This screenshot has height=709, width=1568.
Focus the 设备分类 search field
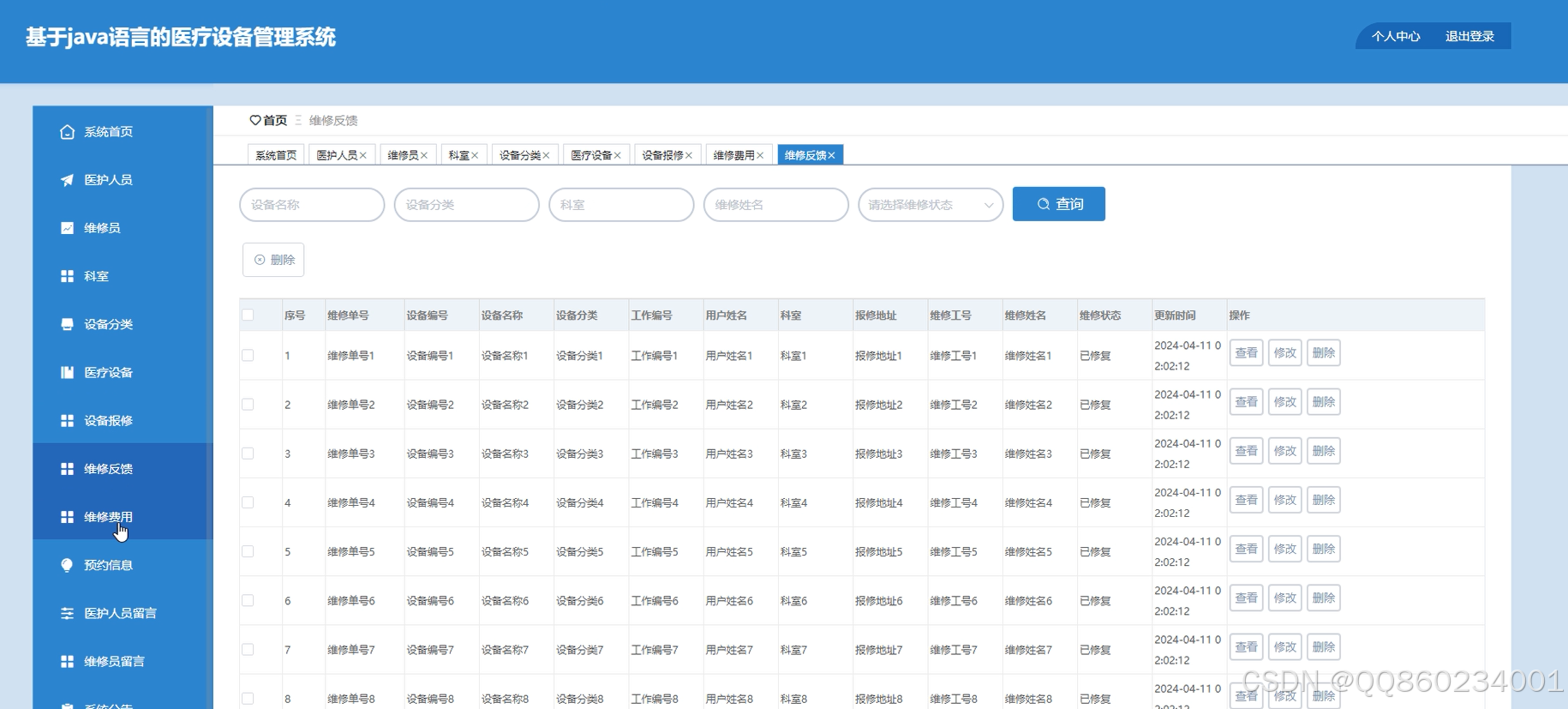click(467, 205)
